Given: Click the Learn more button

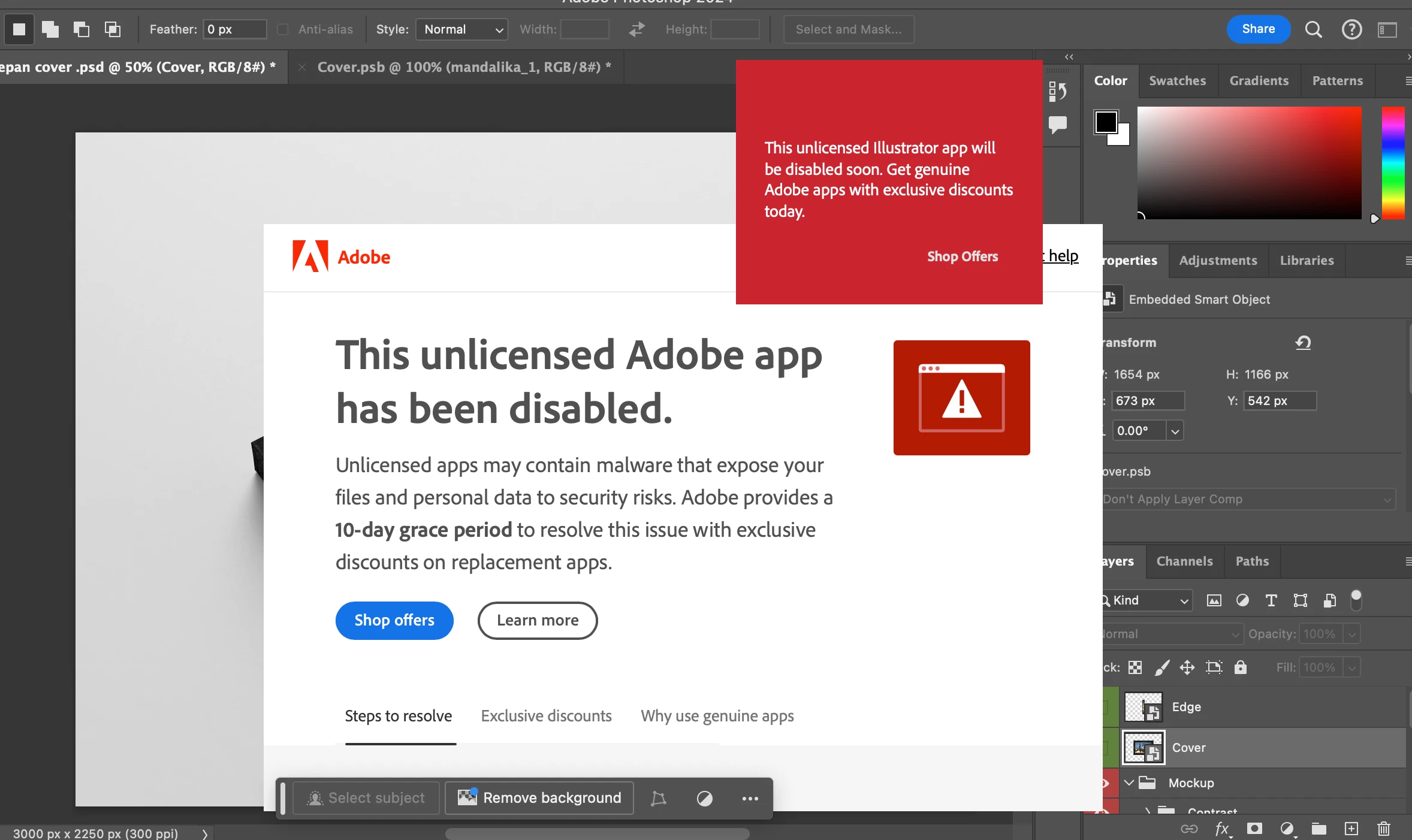Looking at the screenshot, I should click(x=538, y=620).
